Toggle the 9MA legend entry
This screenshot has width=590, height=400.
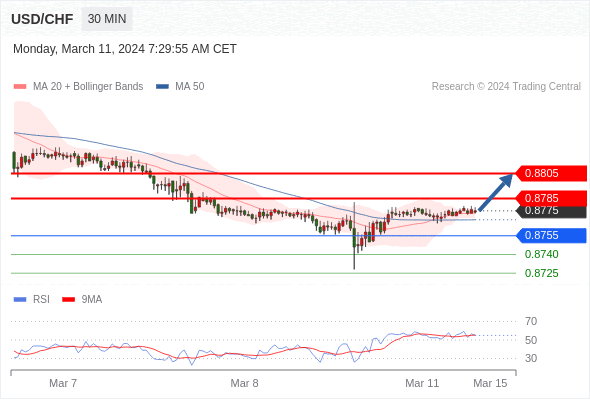tap(82, 300)
